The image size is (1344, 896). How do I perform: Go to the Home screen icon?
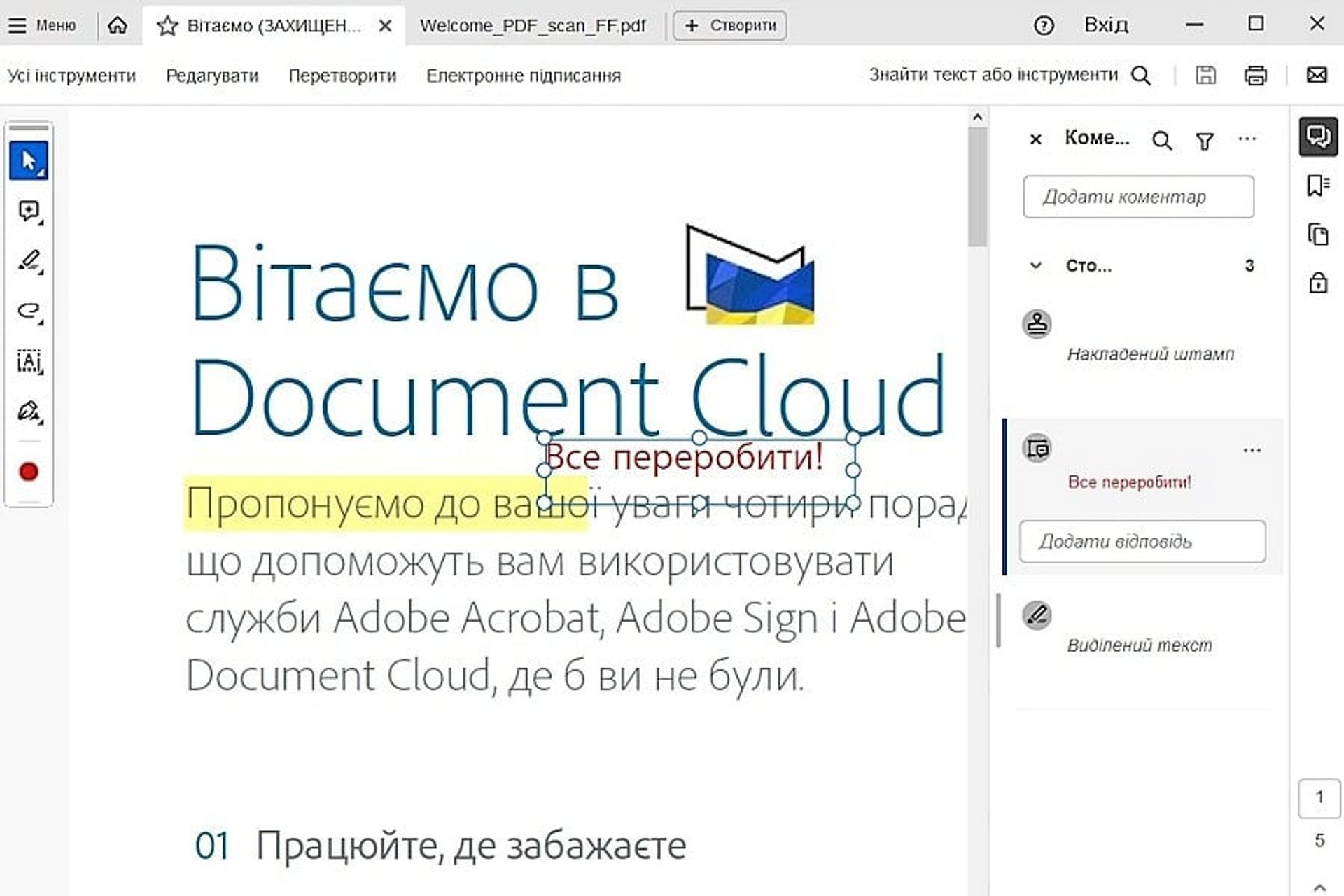click(x=118, y=26)
